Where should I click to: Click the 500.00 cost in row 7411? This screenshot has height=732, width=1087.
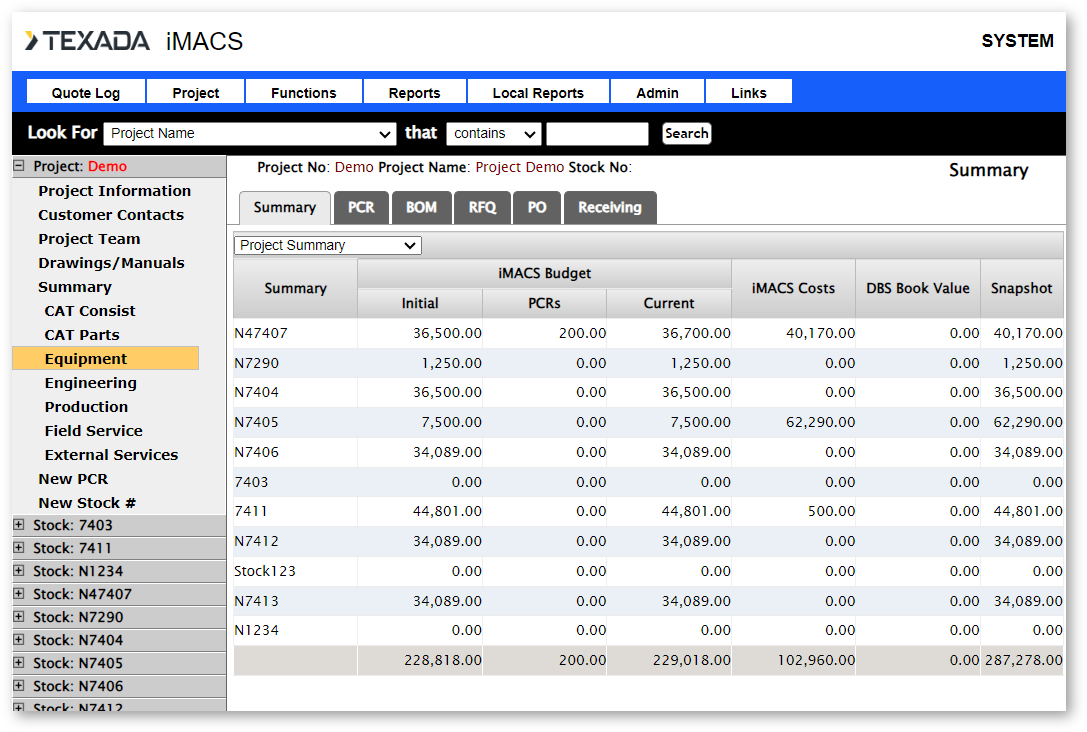point(831,511)
